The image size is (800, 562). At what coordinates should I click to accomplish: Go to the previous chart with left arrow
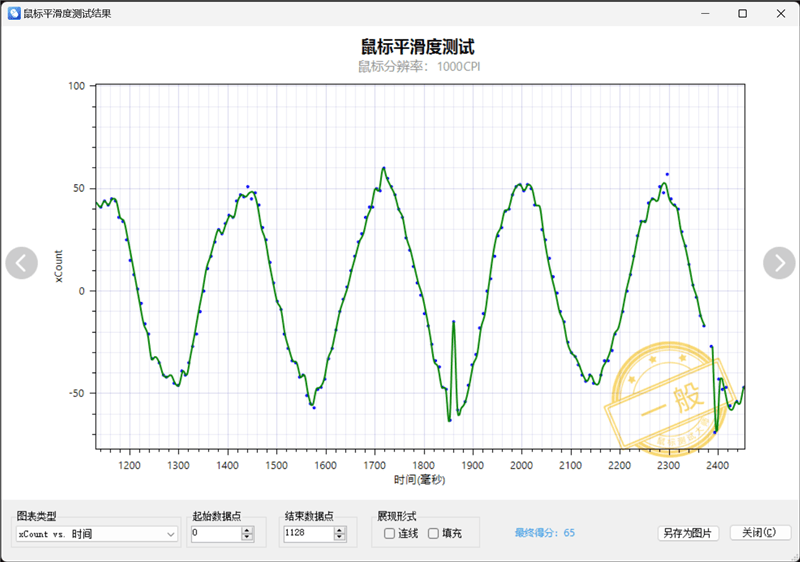(21, 263)
